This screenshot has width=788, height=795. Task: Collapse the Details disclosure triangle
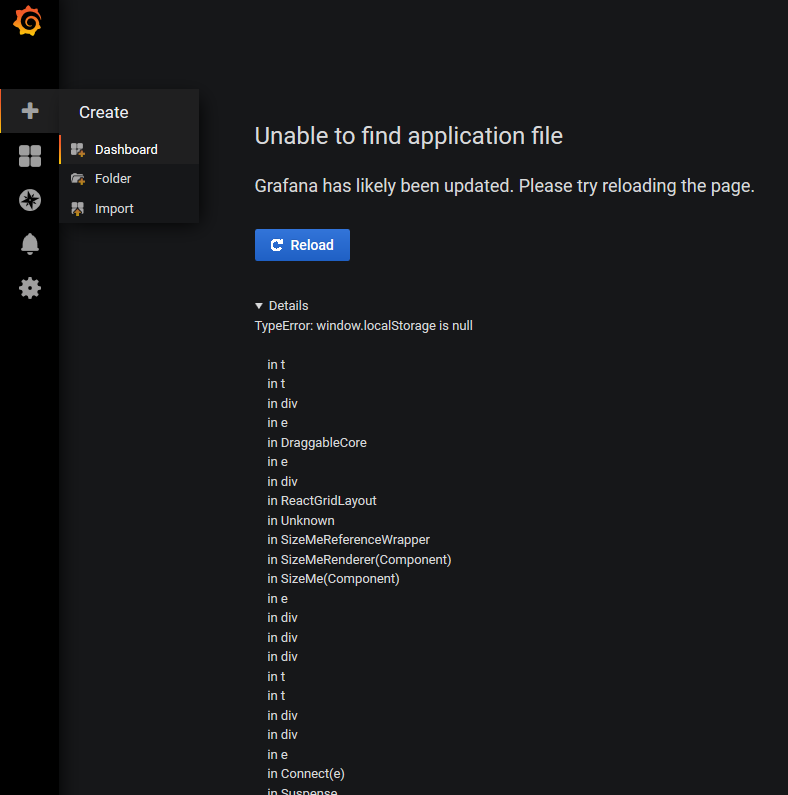[259, 306]
